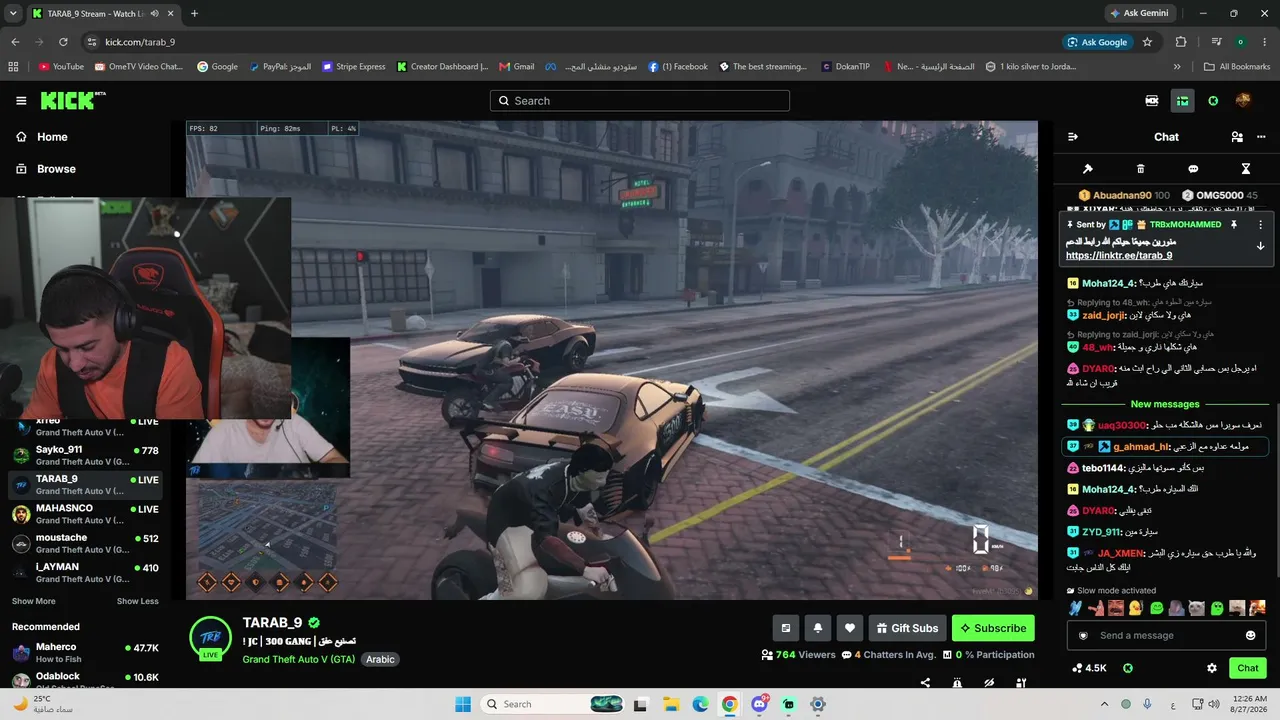
Task: Select the Arabic language tag
Action: pos(380,659)
